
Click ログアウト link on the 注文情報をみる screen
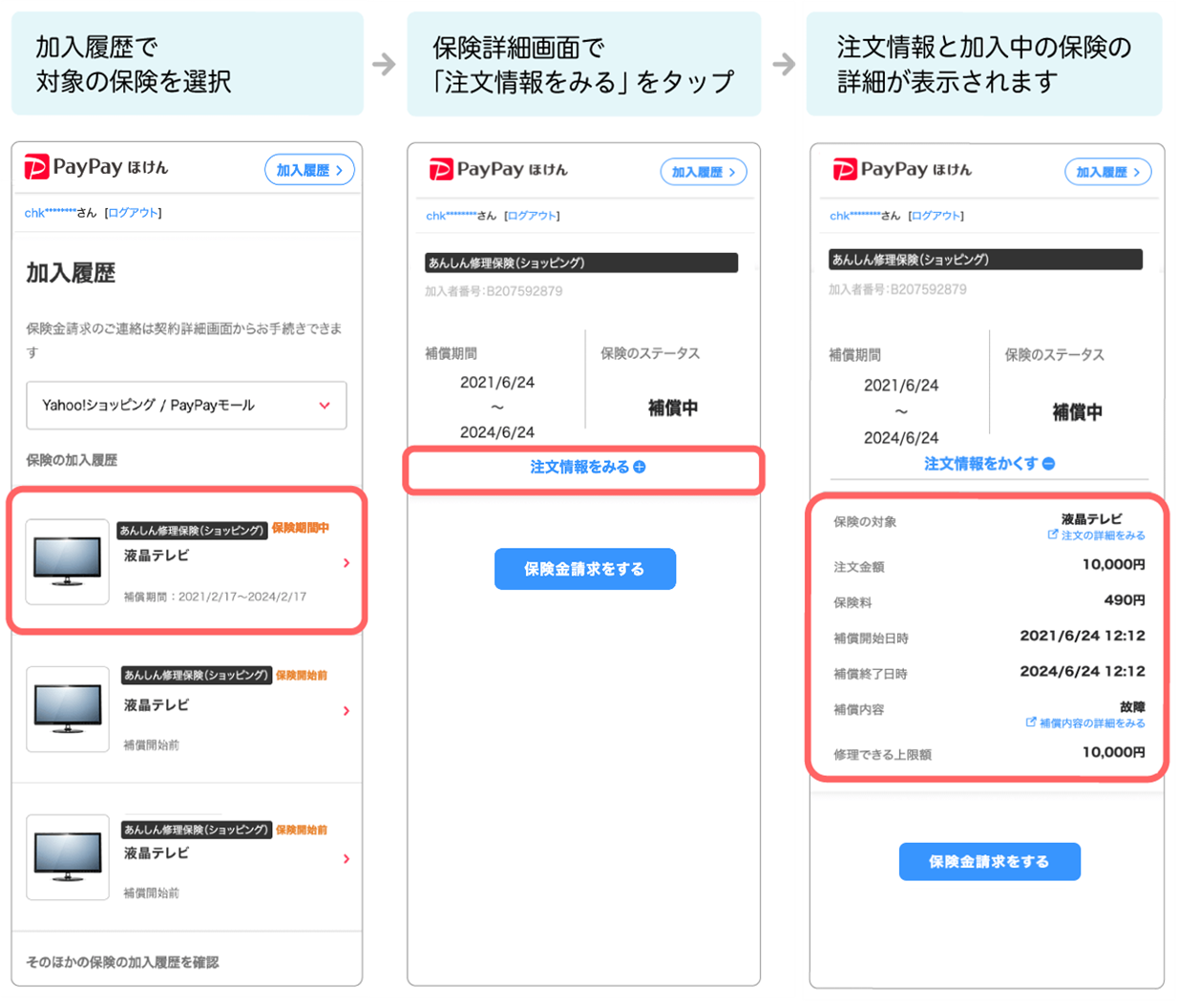click(x=533, y=216)
